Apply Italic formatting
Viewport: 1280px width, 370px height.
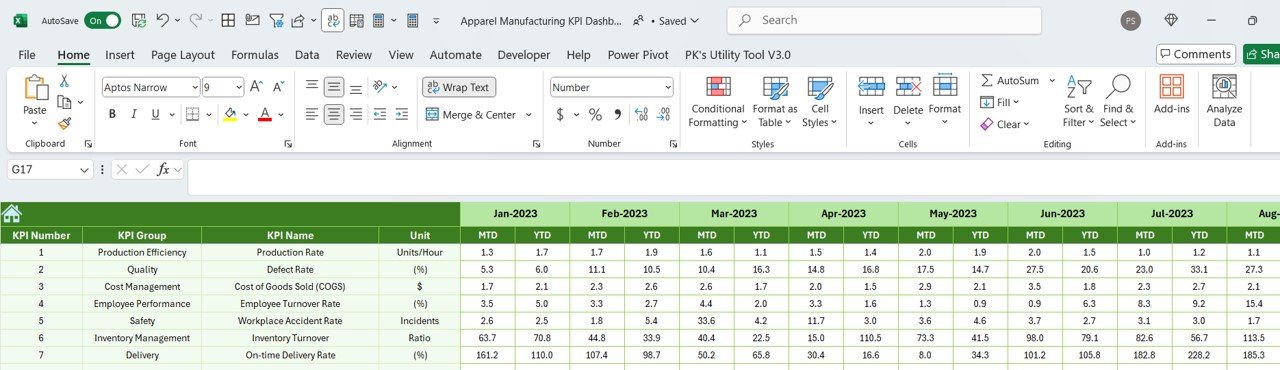[135, 115]
